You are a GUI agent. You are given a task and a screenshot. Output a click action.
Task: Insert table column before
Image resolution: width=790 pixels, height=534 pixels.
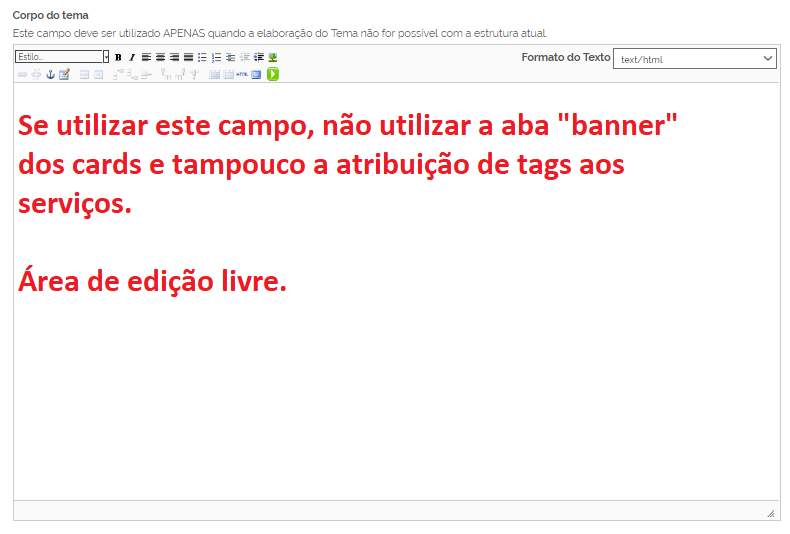tap(166, 75)
